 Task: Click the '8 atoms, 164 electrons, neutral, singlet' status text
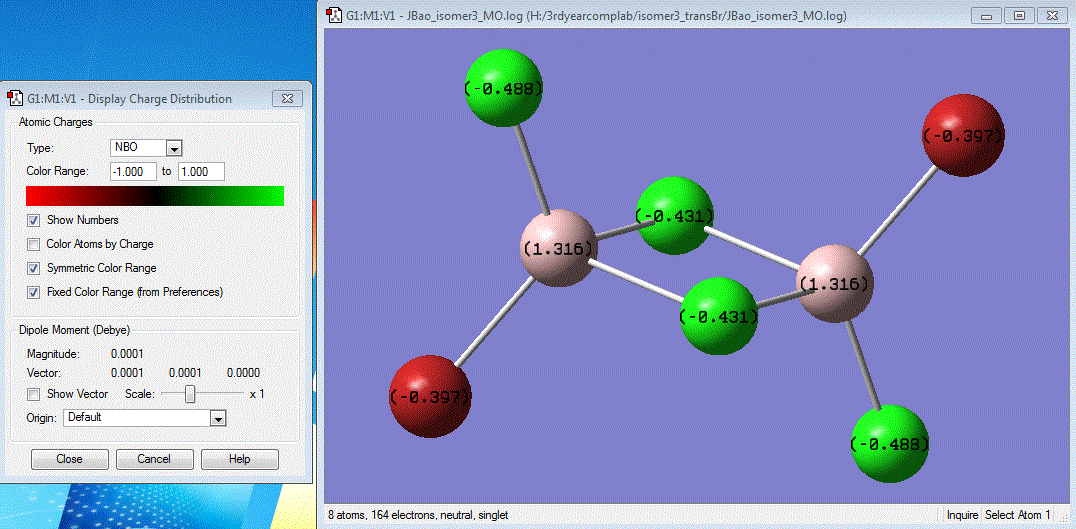419,515
